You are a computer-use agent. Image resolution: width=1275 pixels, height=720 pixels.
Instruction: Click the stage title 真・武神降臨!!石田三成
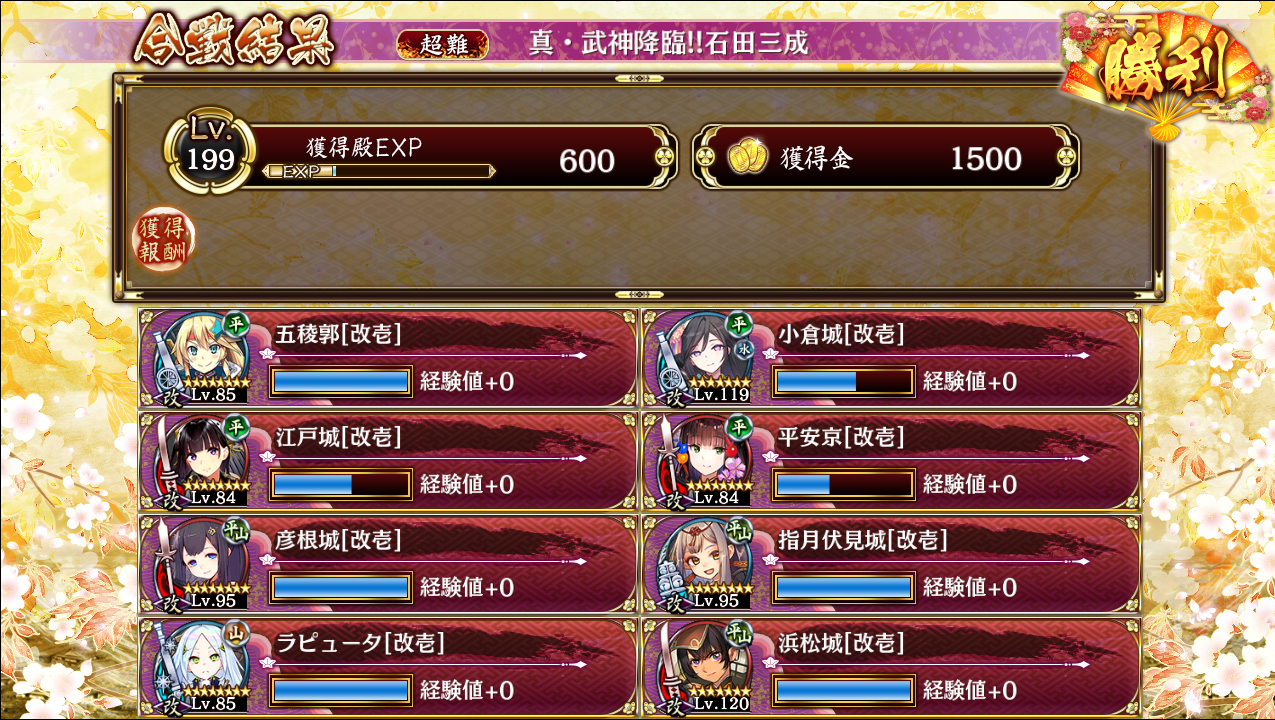[x=668, y=43]
